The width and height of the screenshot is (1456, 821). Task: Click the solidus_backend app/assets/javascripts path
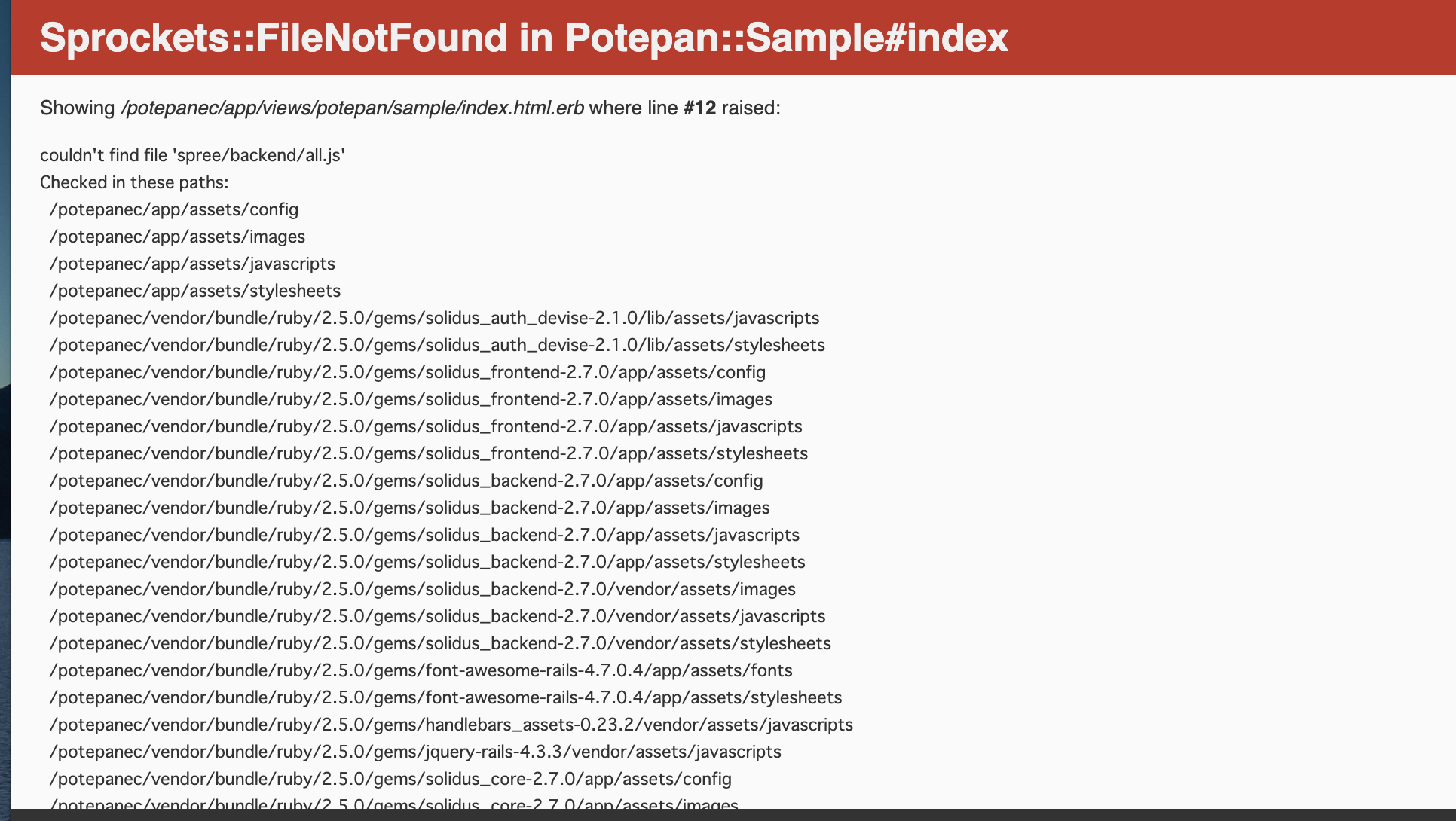click(424, 535)
